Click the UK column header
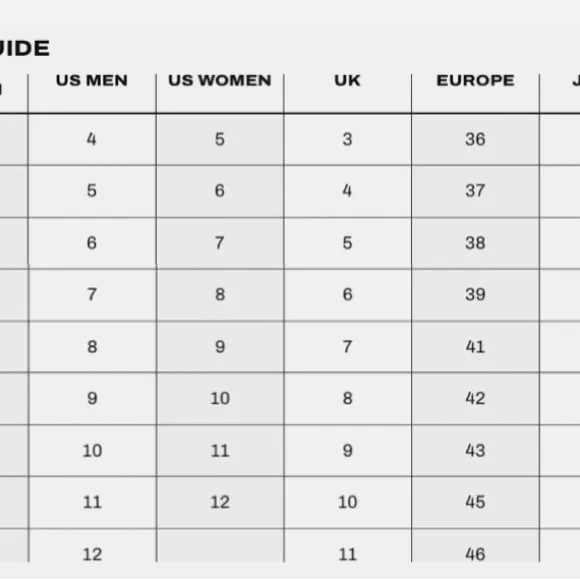Viewport: 580px width, 580px height. tap(347, 81)
